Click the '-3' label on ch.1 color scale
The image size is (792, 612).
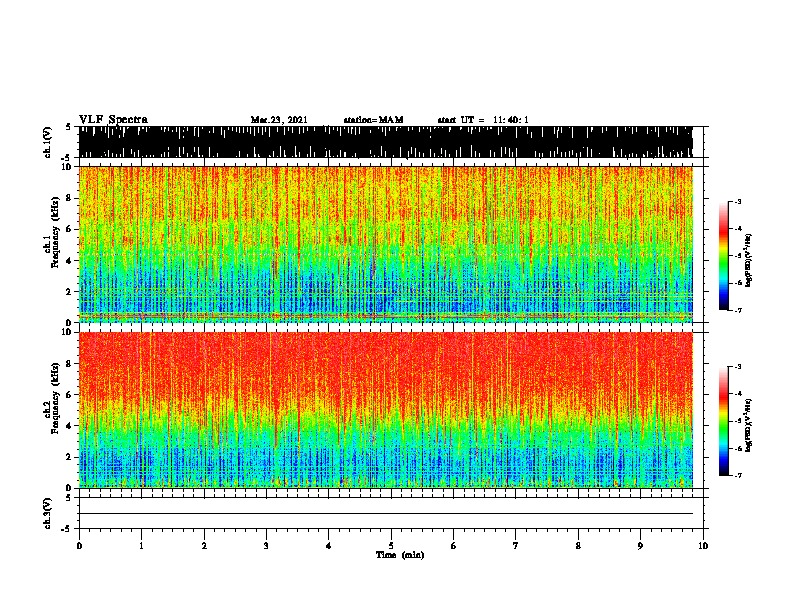737,201
